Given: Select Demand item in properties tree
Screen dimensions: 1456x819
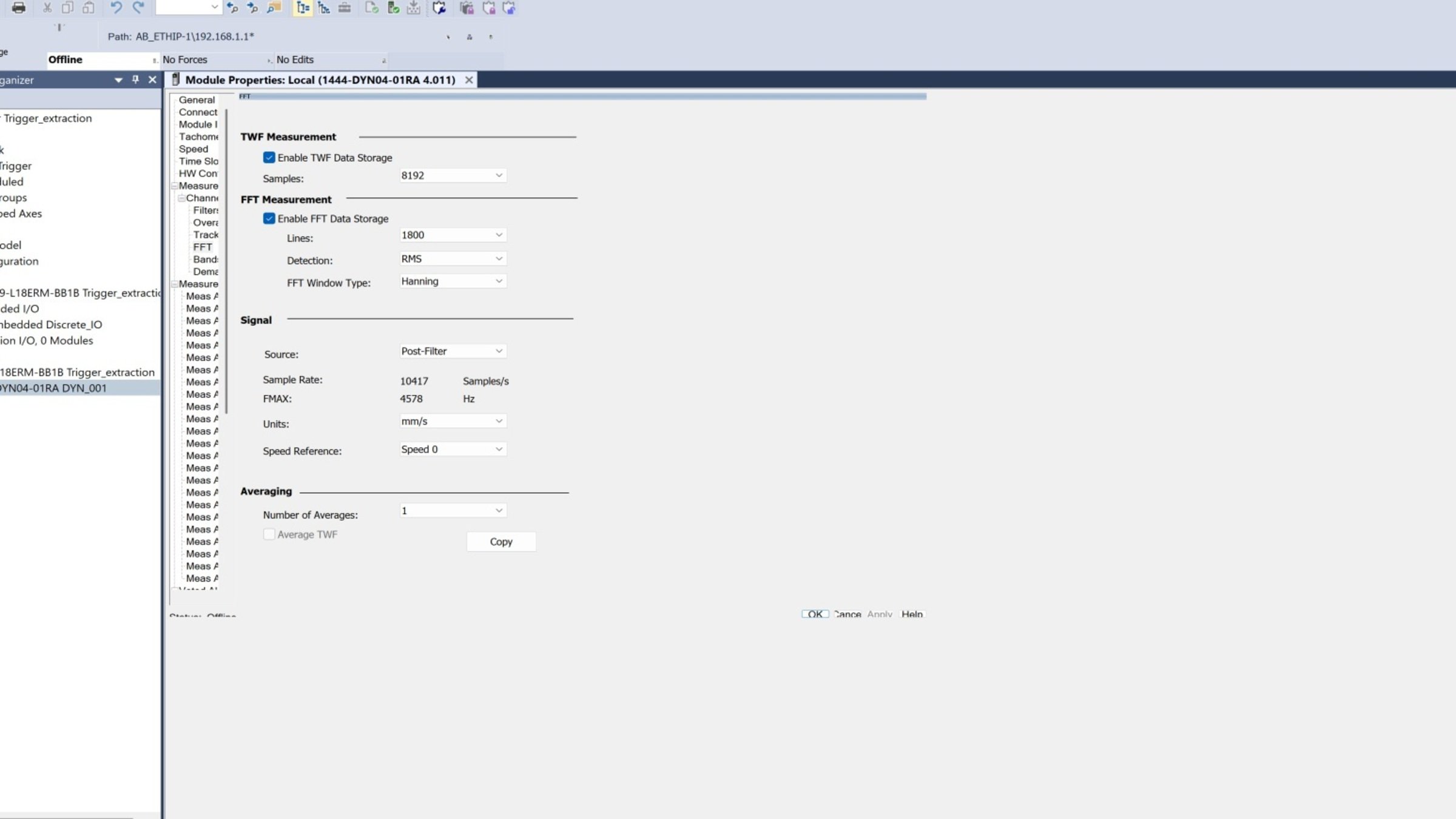Looking at the screenshot, I should (x=206, y=272).
